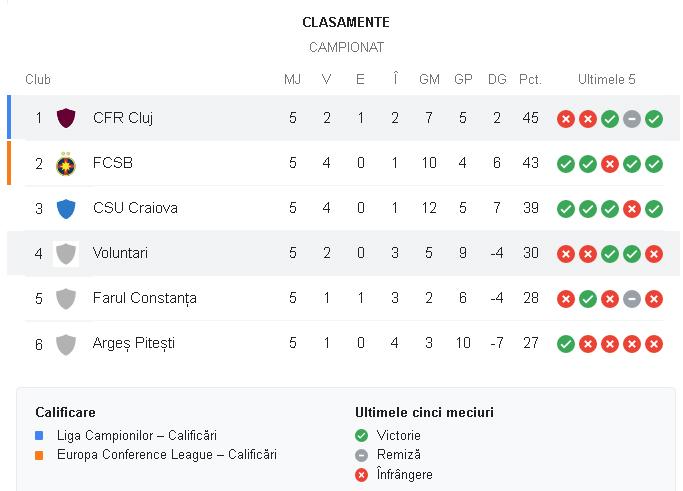Click the Clasamente heading

[x=346, y=22]
